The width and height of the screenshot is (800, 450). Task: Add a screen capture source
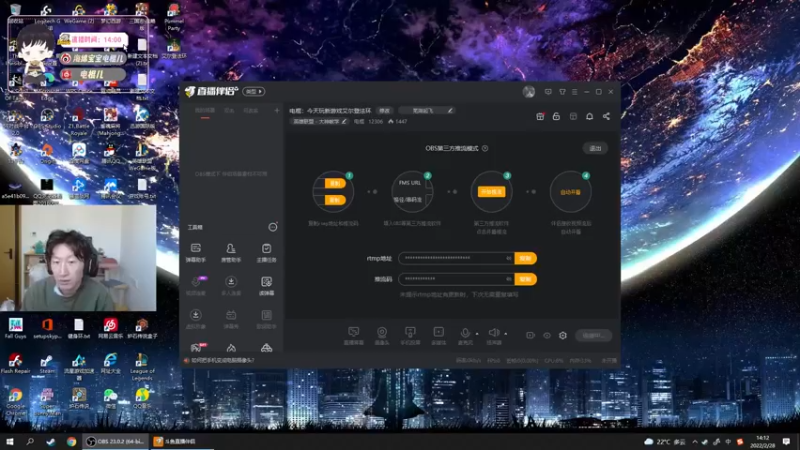coord(354,336)
